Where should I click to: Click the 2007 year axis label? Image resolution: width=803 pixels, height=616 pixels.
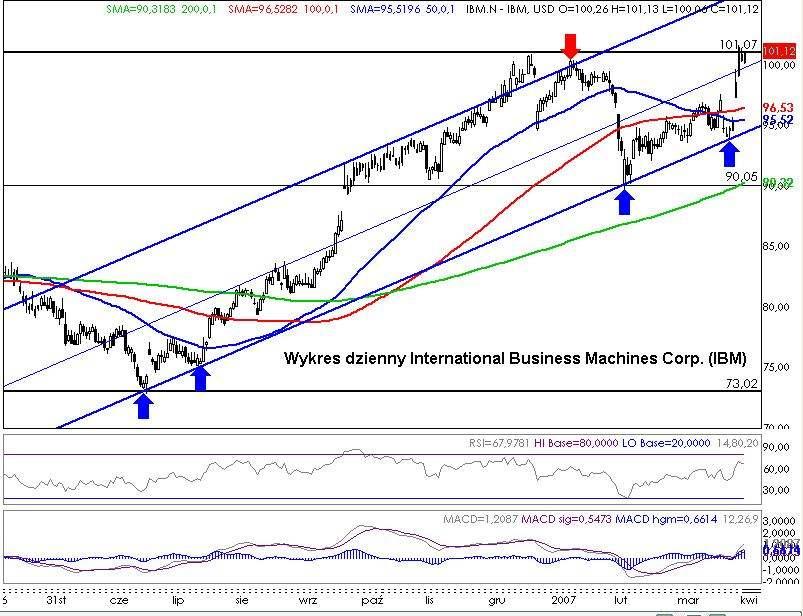point(563,600)
